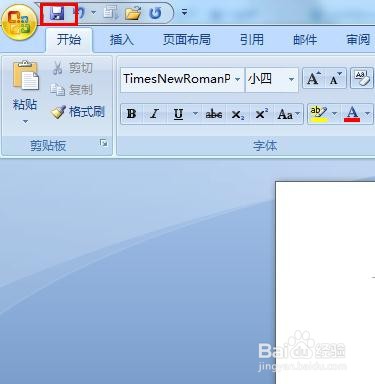This screenshot has width=375, height=384.
Task: Toggle superscript formatting
Action: pyautogui.click(x=261, y=114)
